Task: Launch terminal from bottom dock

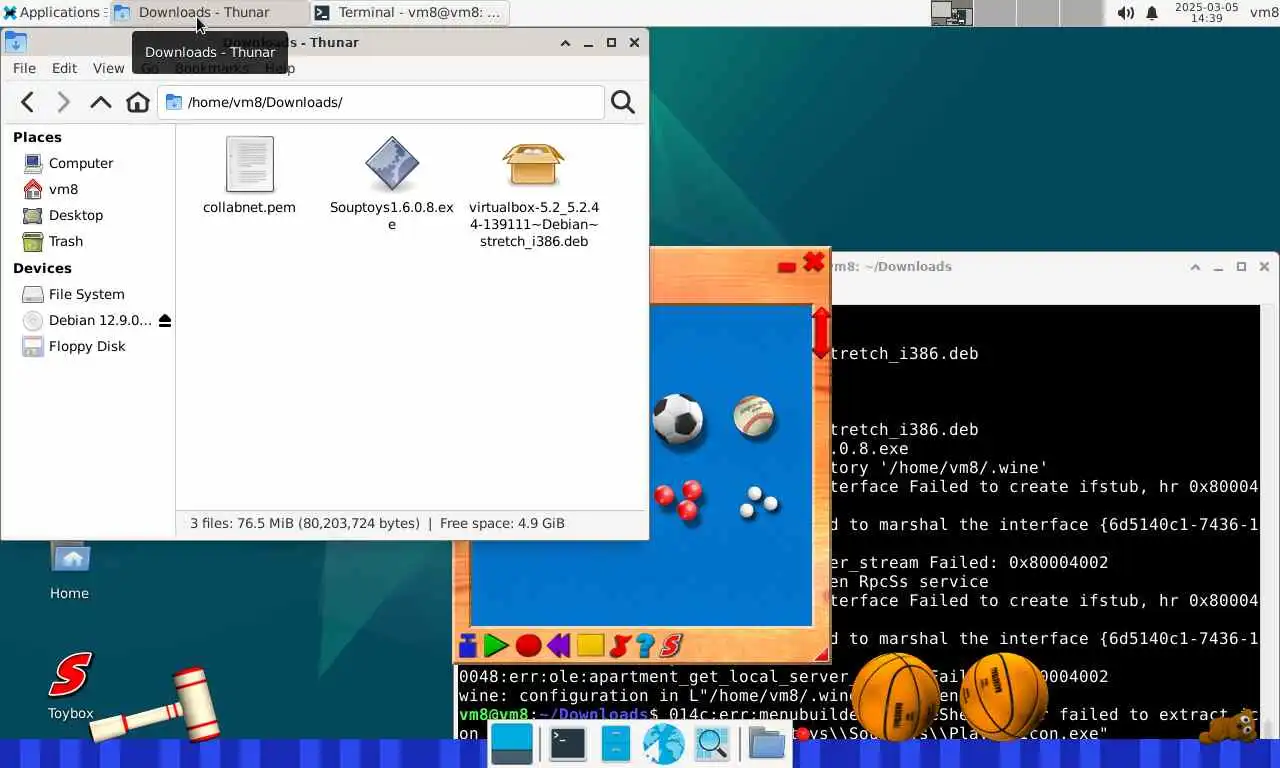Action: 568,744
